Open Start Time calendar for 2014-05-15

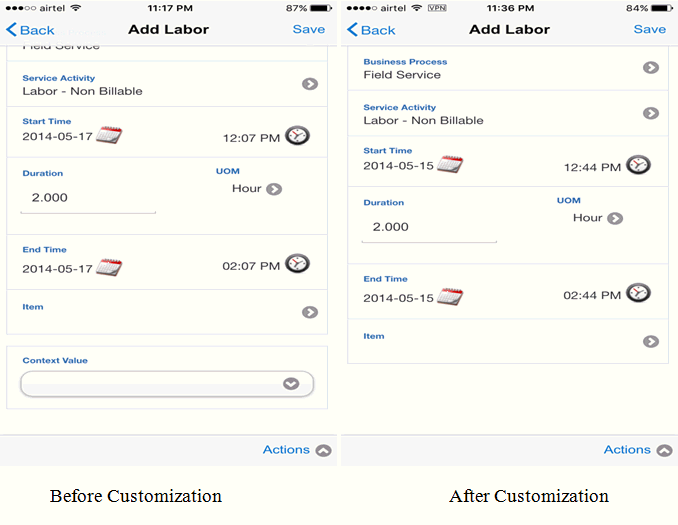(x=450, y=165)
